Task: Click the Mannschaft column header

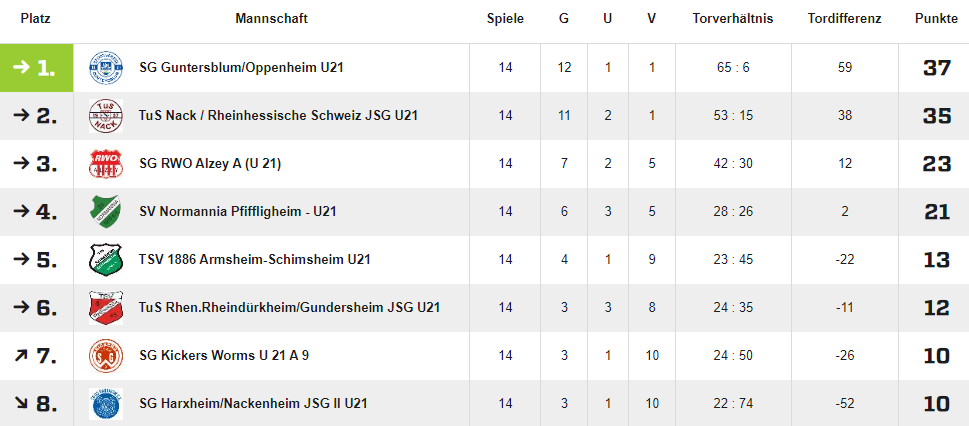Action: tap(271, 19)
